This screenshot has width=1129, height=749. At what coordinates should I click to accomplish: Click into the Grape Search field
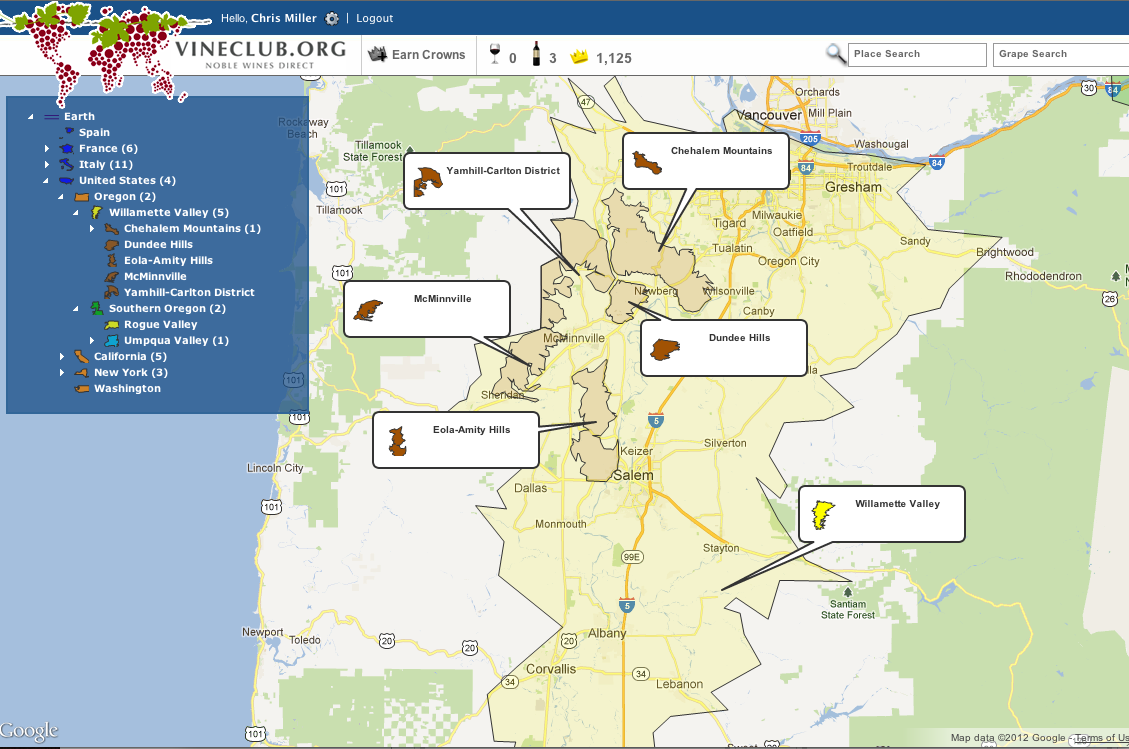coord(1060,54)
